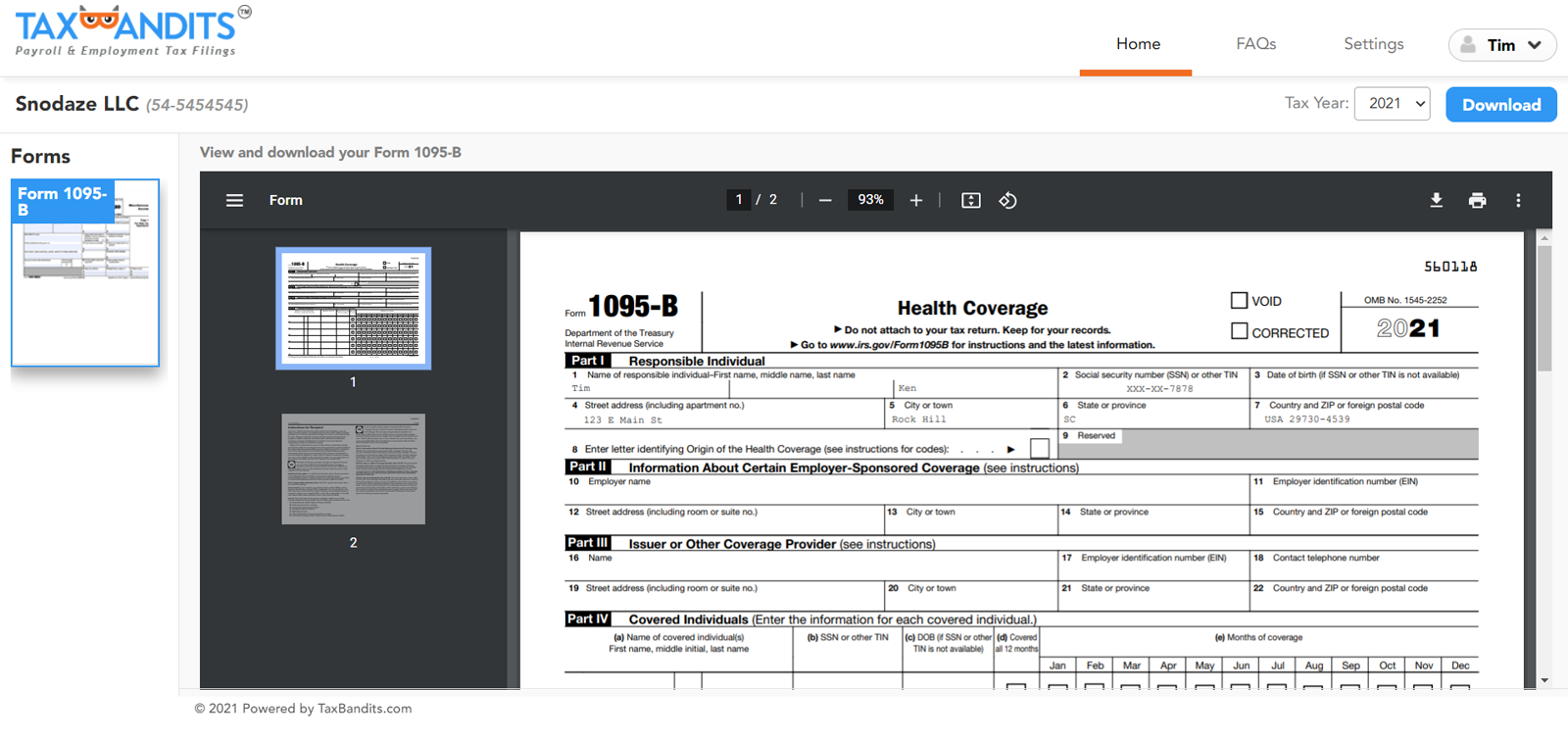Toggle the PDF sidebar hamburger menu
This screenshot has height=739, width=1568.
click(234, 200)
